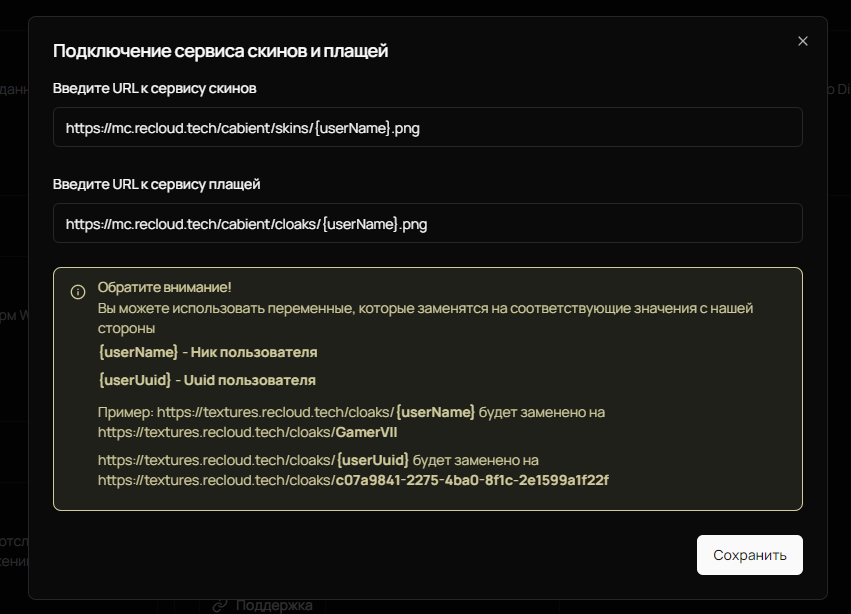Click the info icon in the notice box
This screenshot has height=614, width=851.
click(77, 292)
